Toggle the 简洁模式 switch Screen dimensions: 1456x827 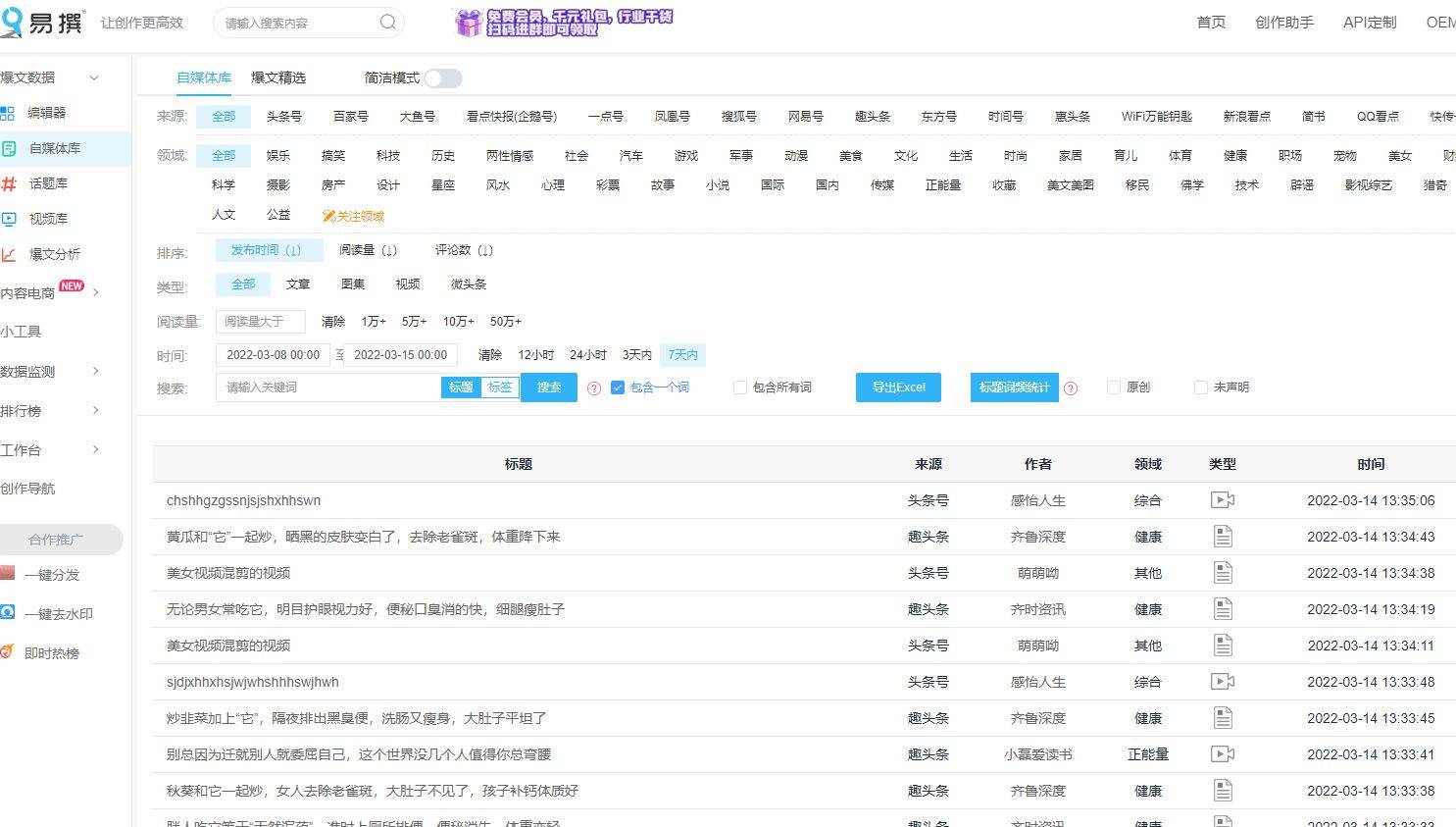[x=443, y=78]
